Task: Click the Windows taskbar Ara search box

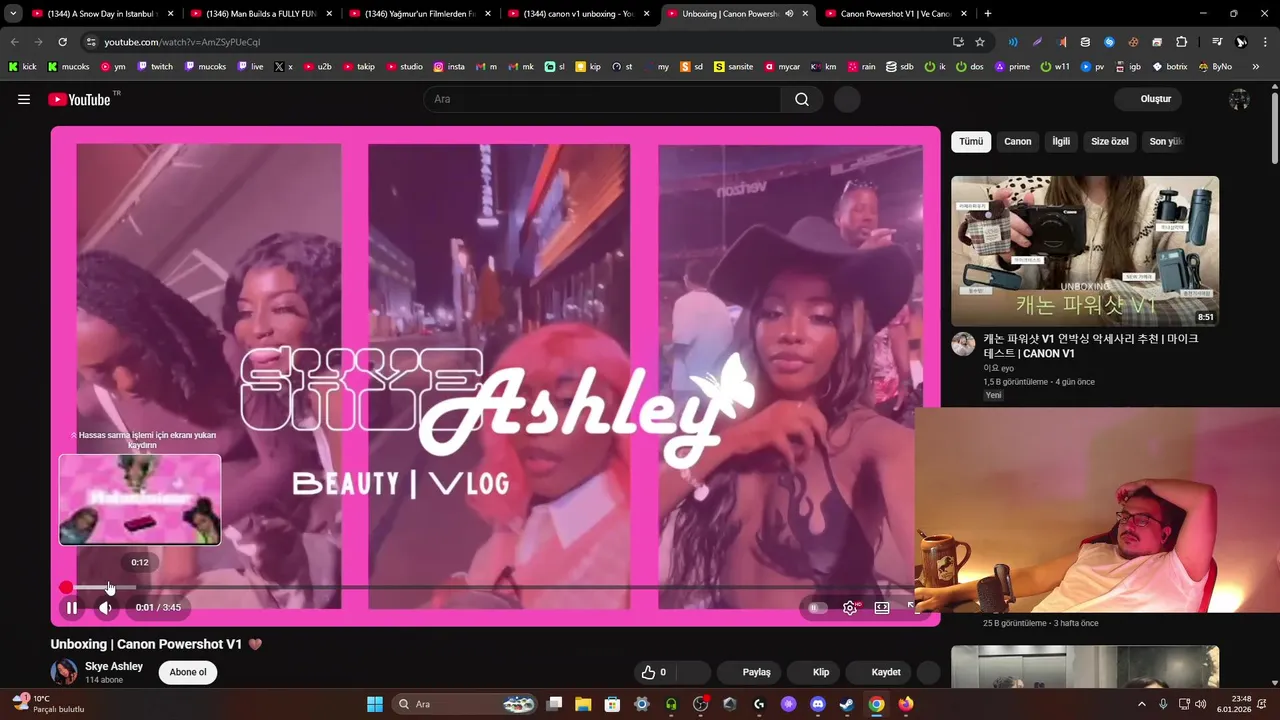Action: click(x=466, y=704)
